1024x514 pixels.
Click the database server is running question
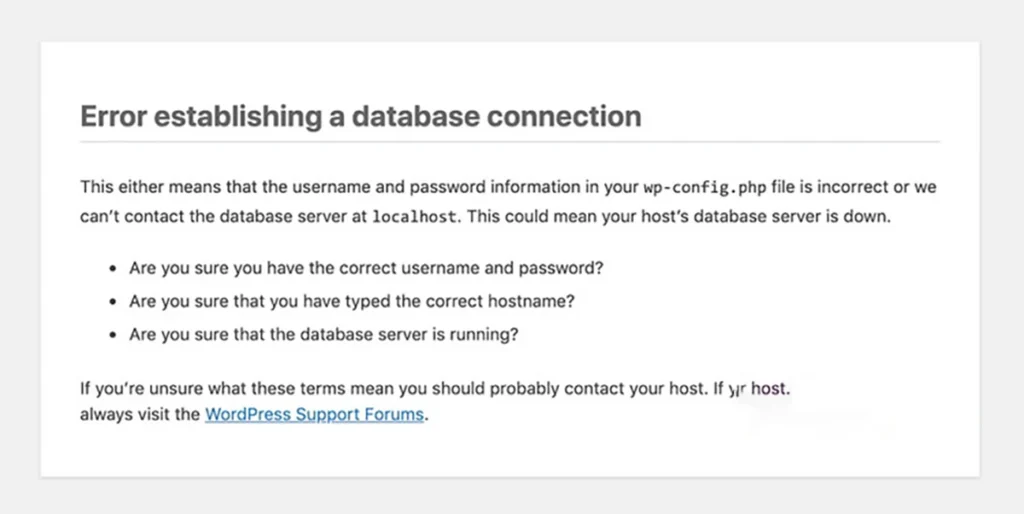(x=324, y=335)
